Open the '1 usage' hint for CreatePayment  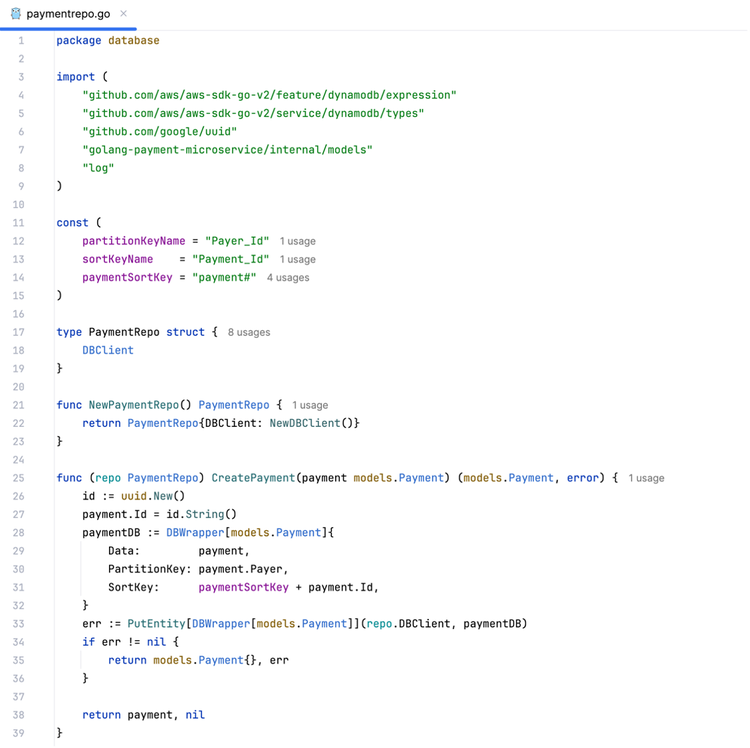point(646,478)
